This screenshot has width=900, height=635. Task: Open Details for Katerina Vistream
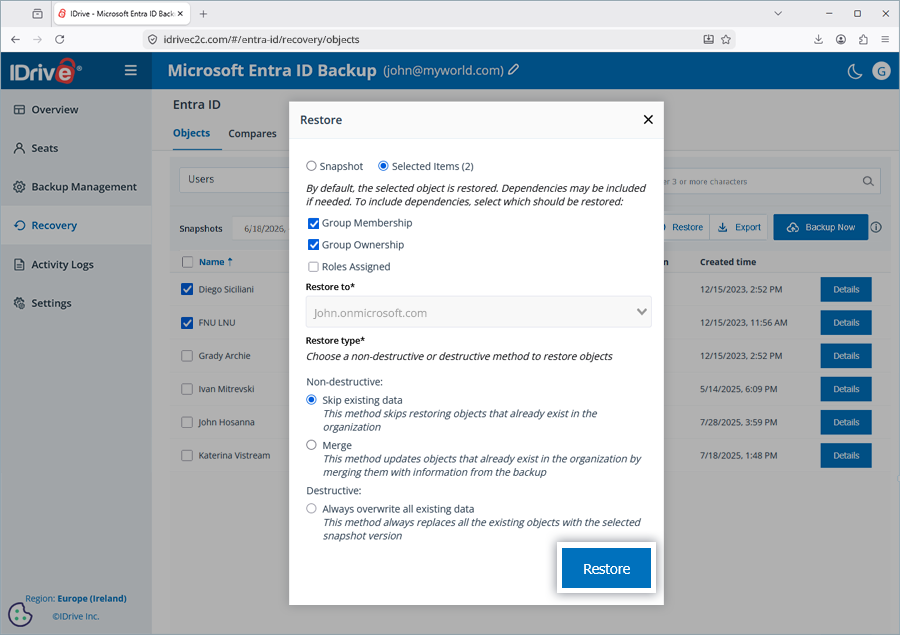coord(846,456)
